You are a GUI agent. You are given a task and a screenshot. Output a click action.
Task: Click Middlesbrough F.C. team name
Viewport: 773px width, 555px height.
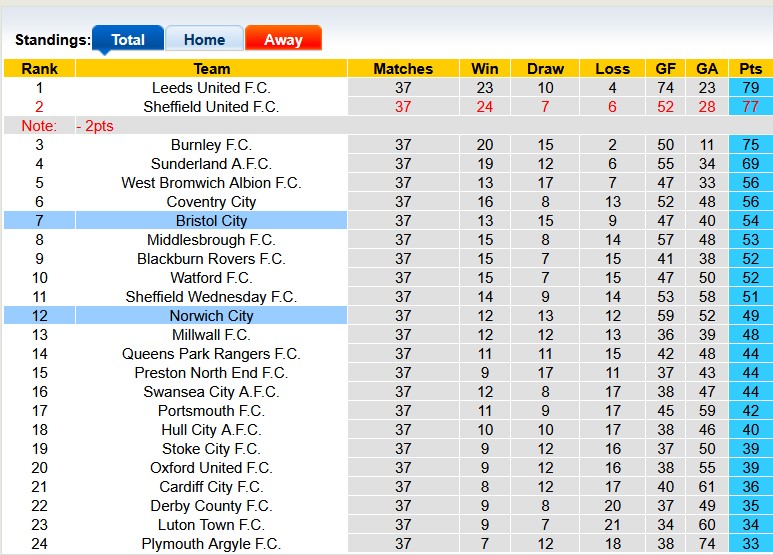(211, 240)
